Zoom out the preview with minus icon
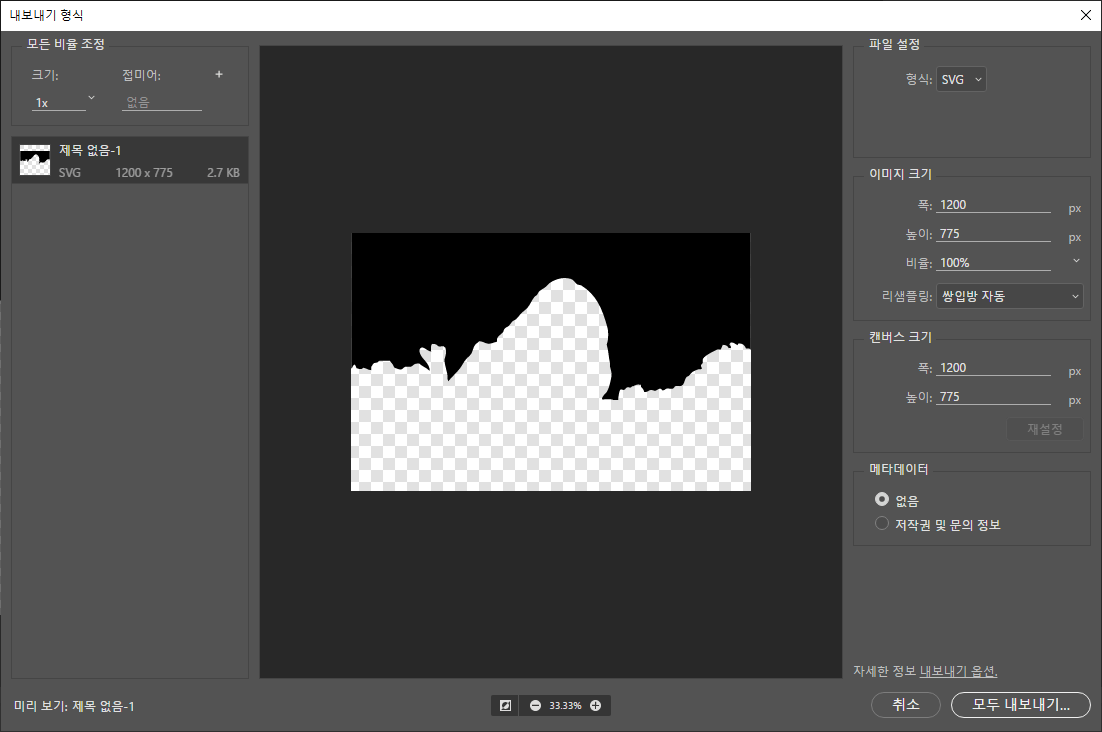 point(535,705)
